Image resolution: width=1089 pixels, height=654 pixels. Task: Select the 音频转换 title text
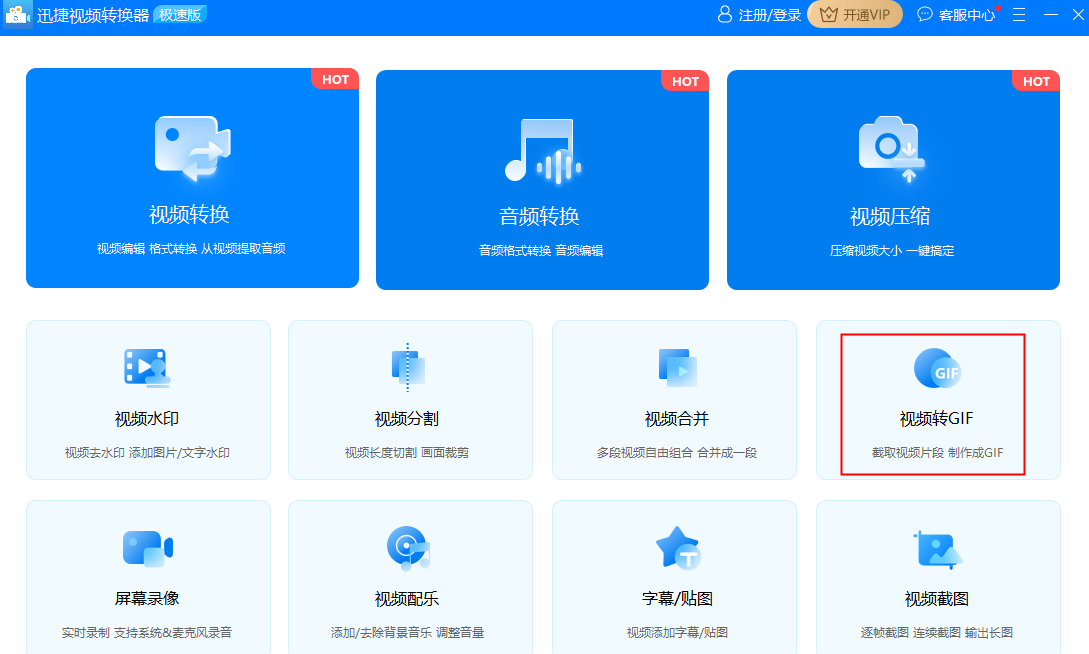[x=540, y=217]
